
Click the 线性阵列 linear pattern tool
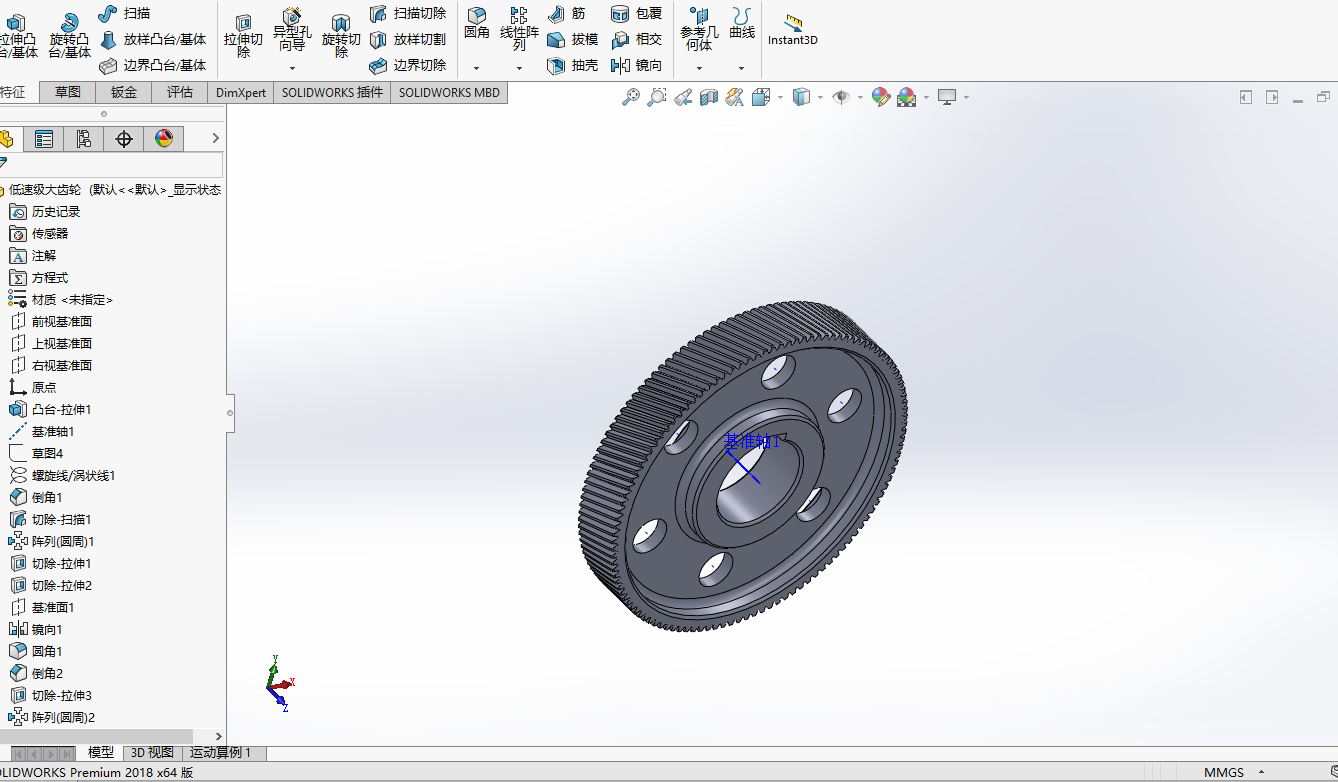[x=519, y=29]
